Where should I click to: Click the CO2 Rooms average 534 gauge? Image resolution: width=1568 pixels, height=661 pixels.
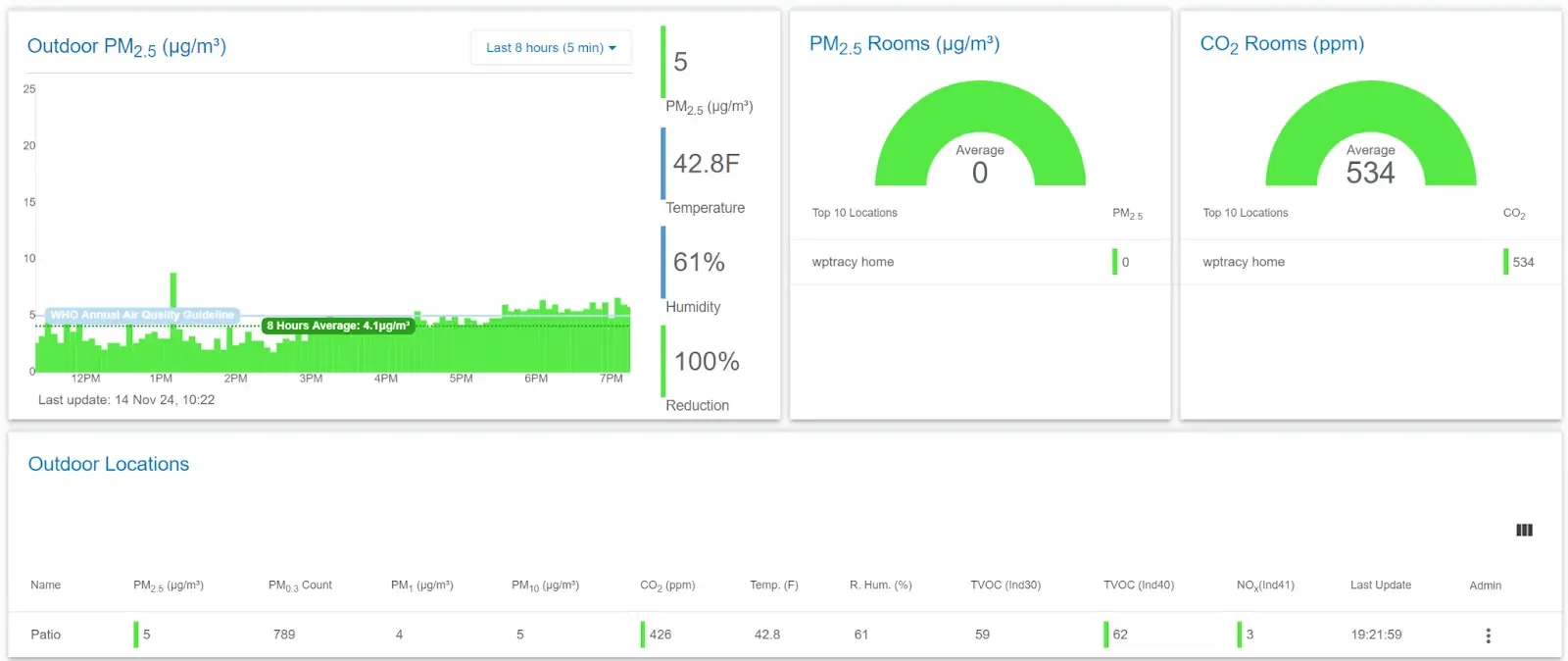pyautogui.click(x=1370, y=137)
